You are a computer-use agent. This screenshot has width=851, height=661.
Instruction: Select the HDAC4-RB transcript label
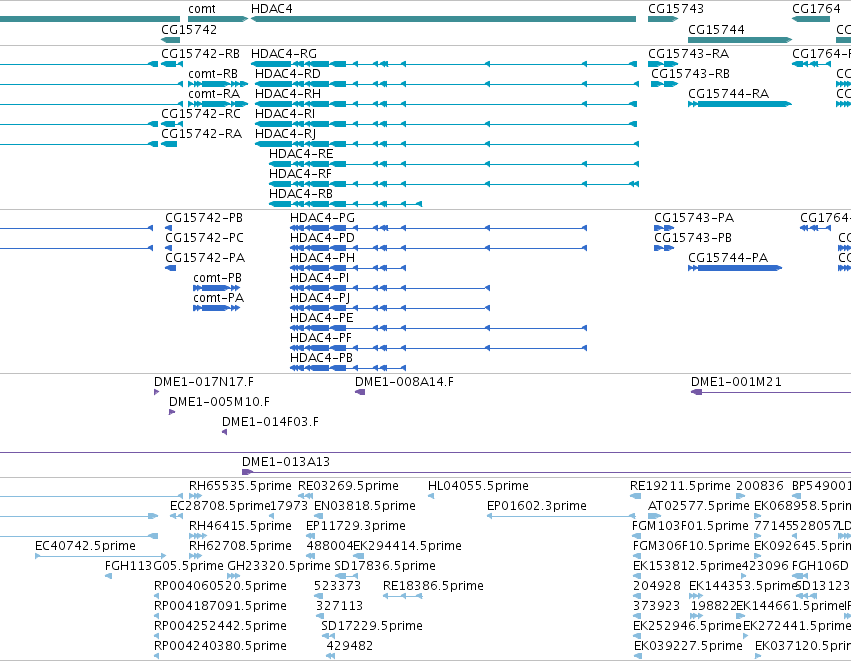click(301, 194)
